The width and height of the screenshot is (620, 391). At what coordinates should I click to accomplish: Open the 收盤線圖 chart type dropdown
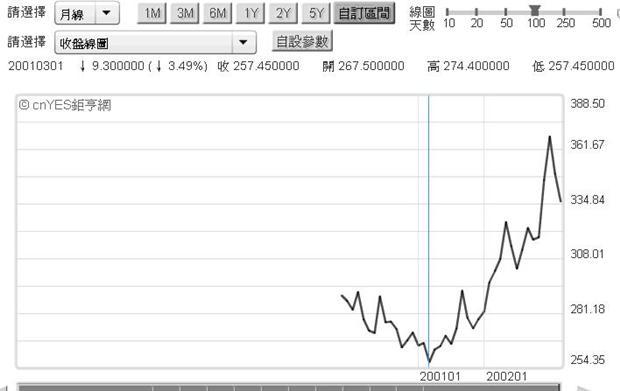coord(155,43)
